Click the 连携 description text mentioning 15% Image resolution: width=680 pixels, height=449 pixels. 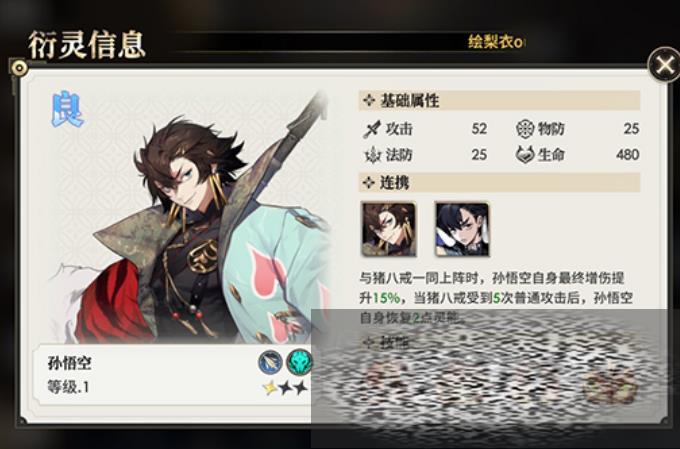496,298
